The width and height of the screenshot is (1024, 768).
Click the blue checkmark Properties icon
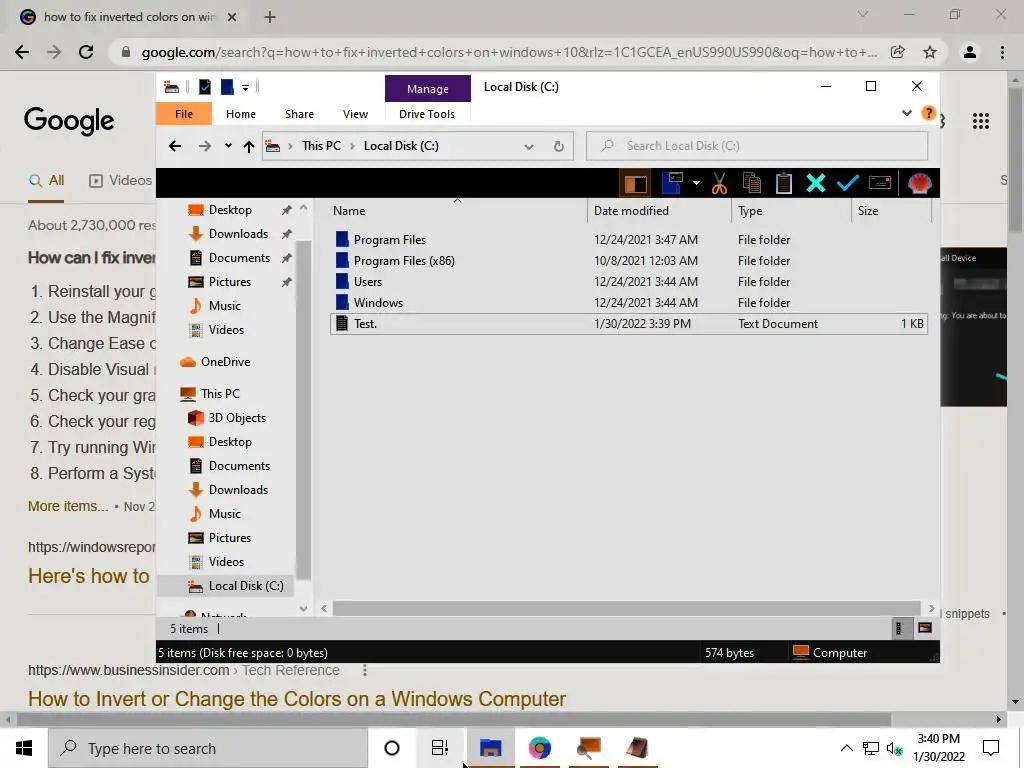(x=847, y=184)
